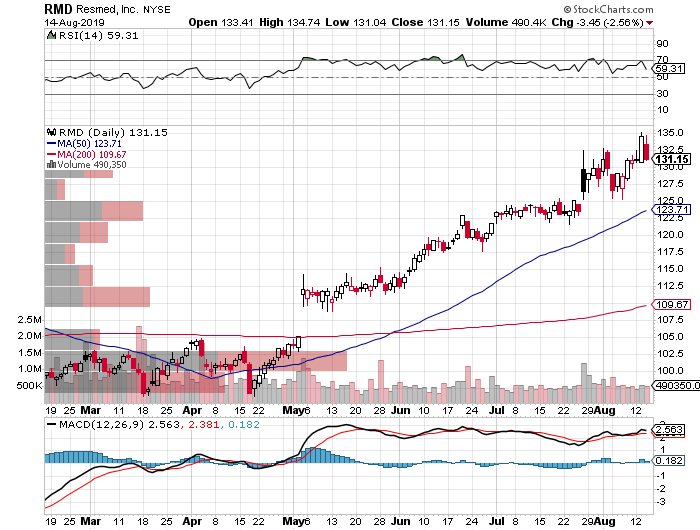Image resolution: width=700 pixels, height=530 pixels.
Task: Click the RMD ticker symbol title
Action: (58, 9)
